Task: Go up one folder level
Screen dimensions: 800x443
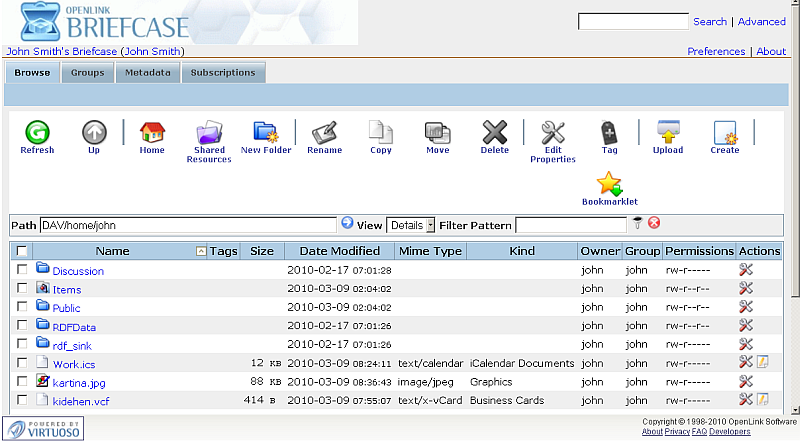Action: 94,132
